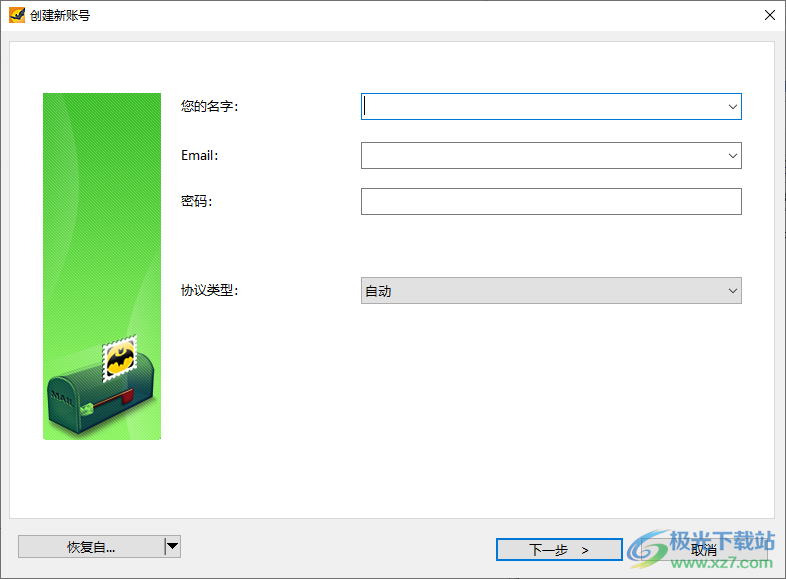Click the green mailbox illustration
Image resolution: width=786 pixels, height=579 pixels.
click(x=98, y=400)
